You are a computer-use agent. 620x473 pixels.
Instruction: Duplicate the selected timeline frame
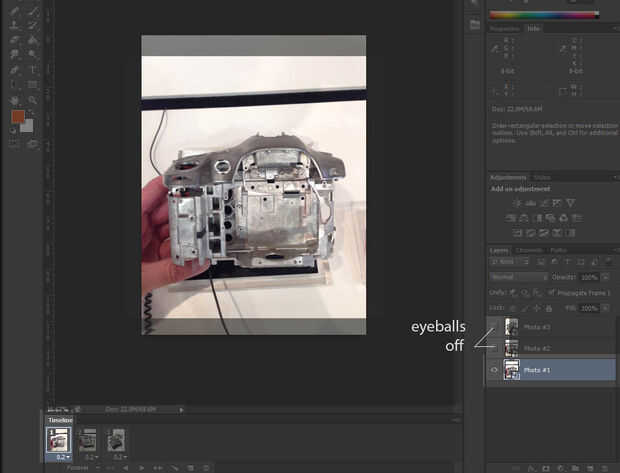tap(190, 468)
